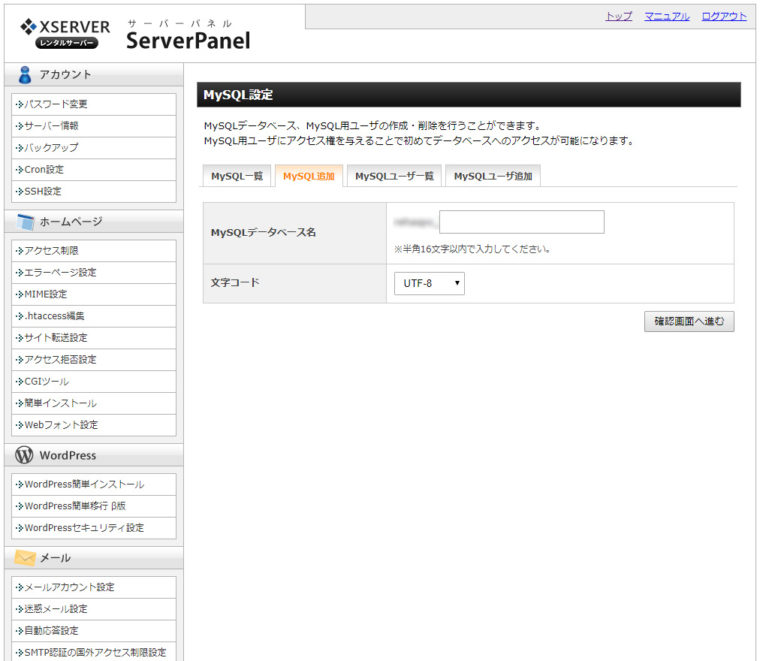Open Webフォント設定 in the sidebar
The image size is (760, 661).
tap(94, 425)
